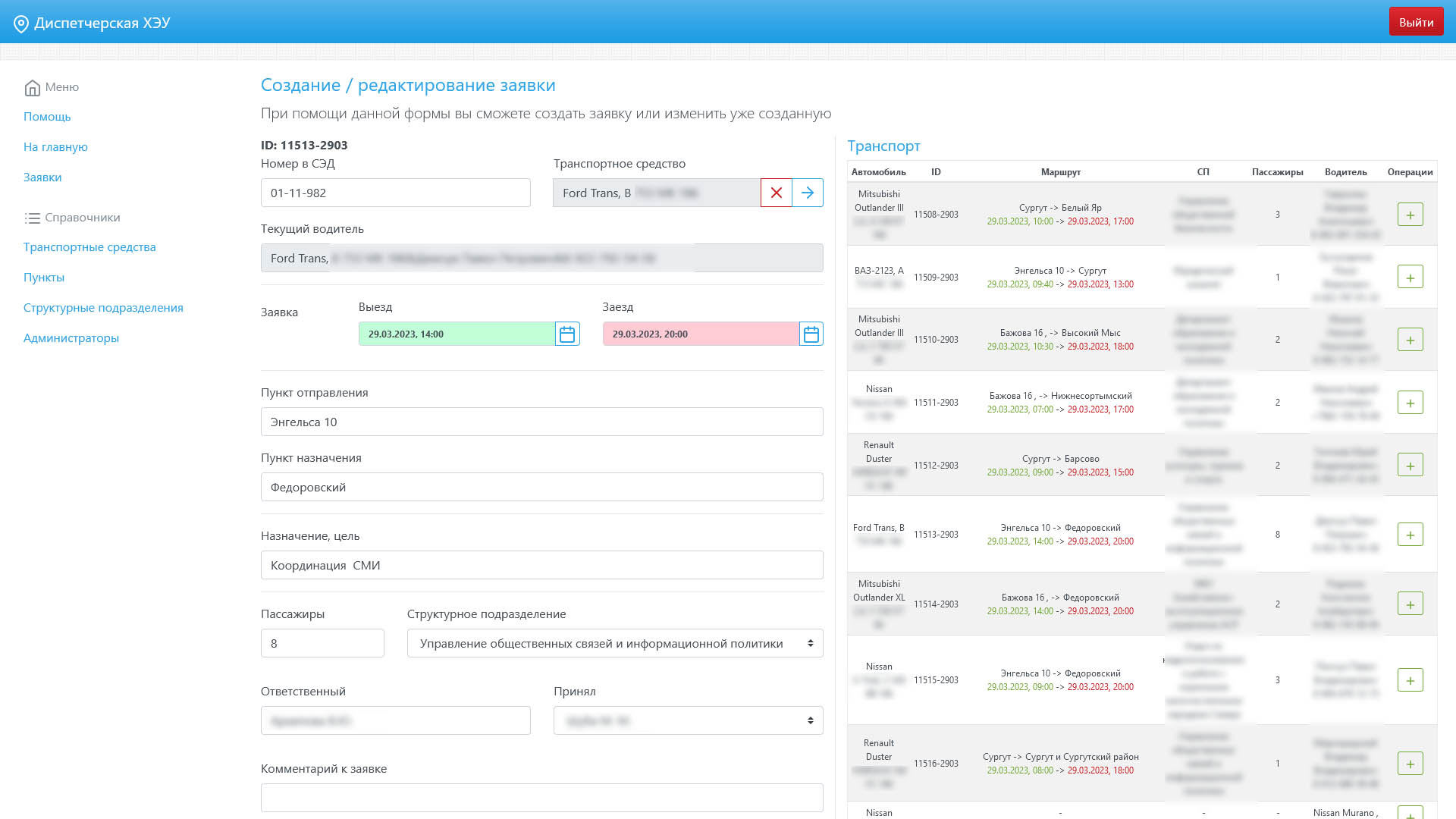Open Структурное подразделение dropdown
Viewport: 1456px width, 819px height.
point(614,643)
